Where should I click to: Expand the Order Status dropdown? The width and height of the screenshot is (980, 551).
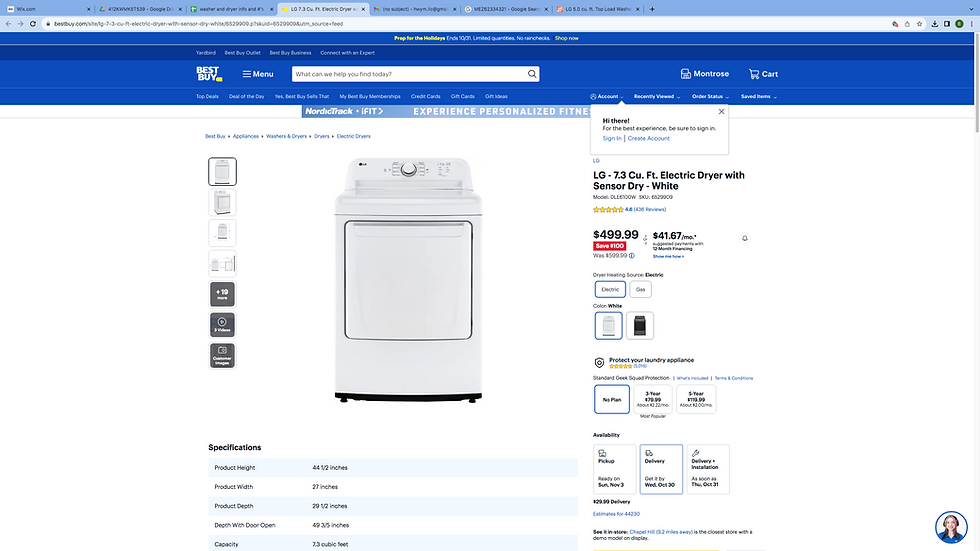click(x=710, y=96)
